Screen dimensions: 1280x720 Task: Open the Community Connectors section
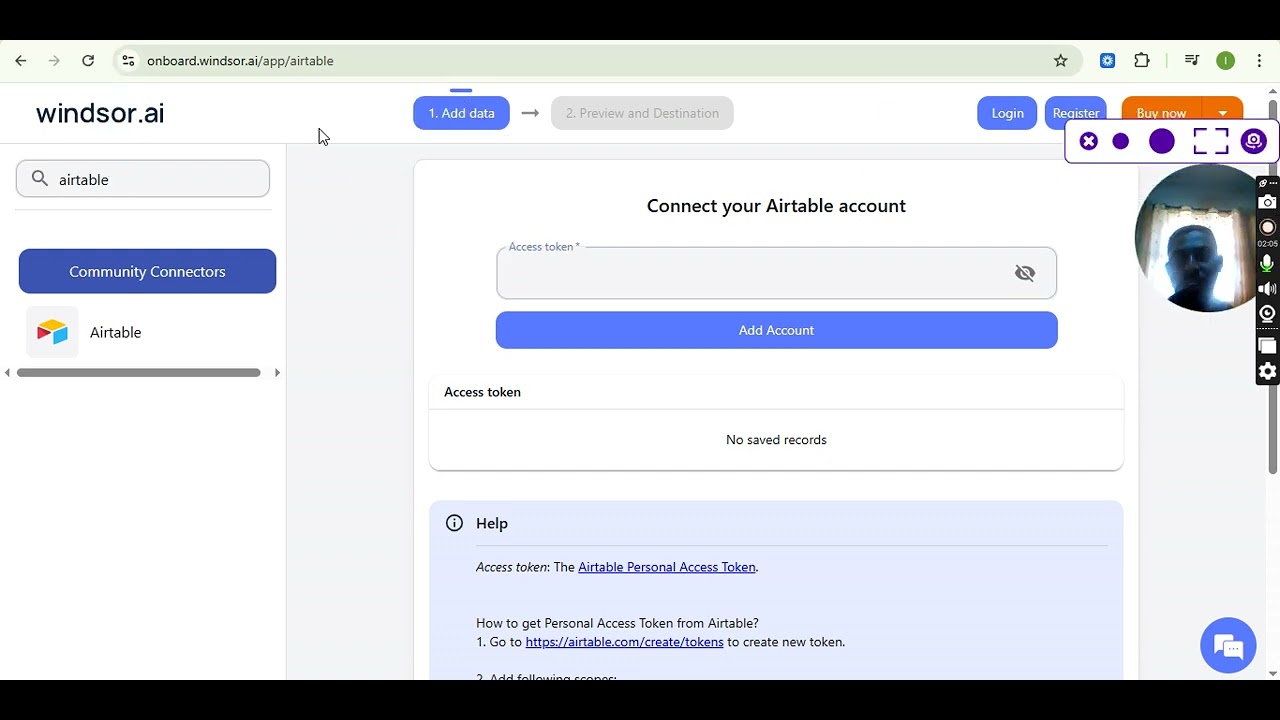pos(147,271)
